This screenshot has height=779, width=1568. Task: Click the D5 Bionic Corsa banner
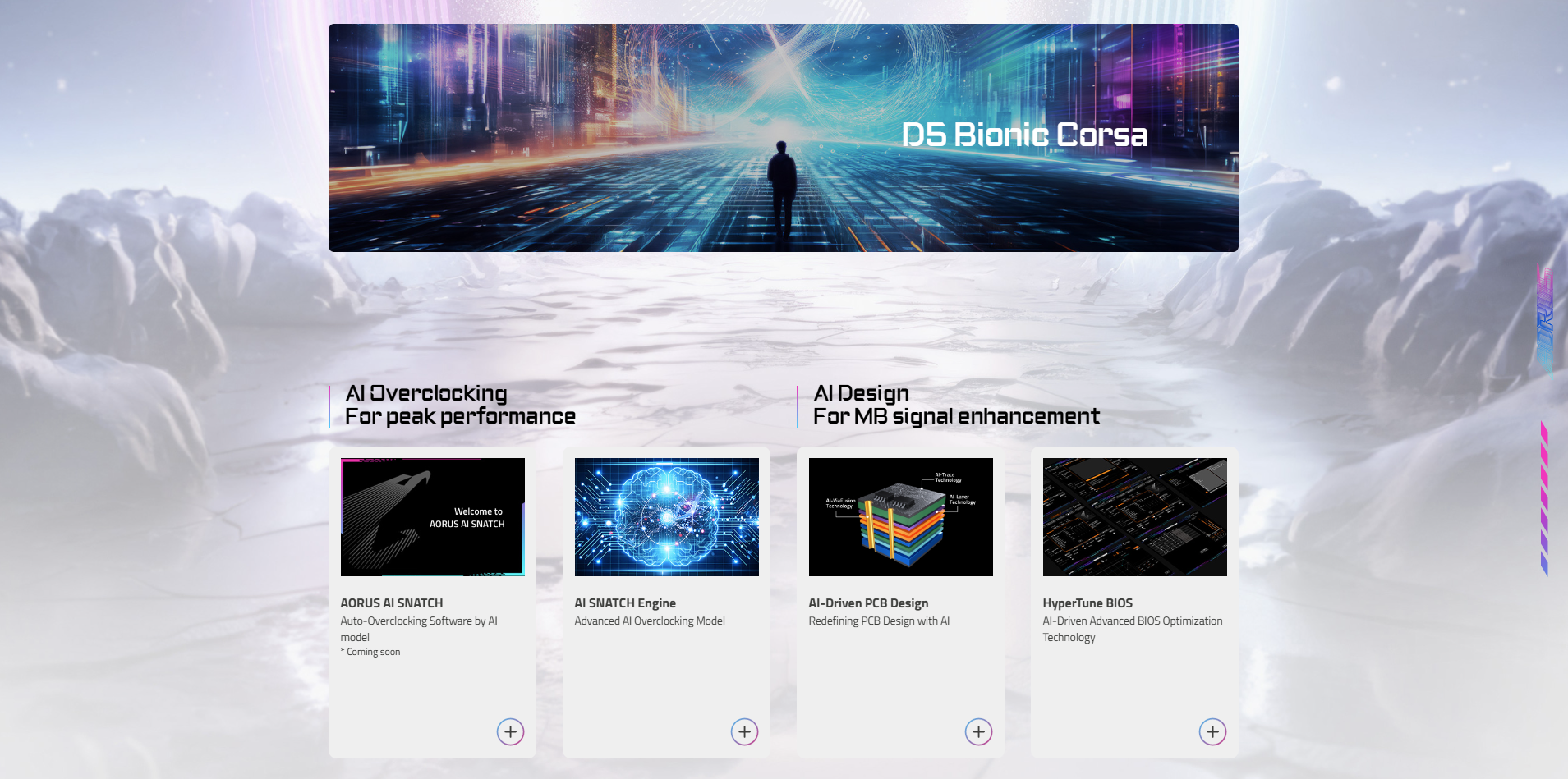coord(784,138)
